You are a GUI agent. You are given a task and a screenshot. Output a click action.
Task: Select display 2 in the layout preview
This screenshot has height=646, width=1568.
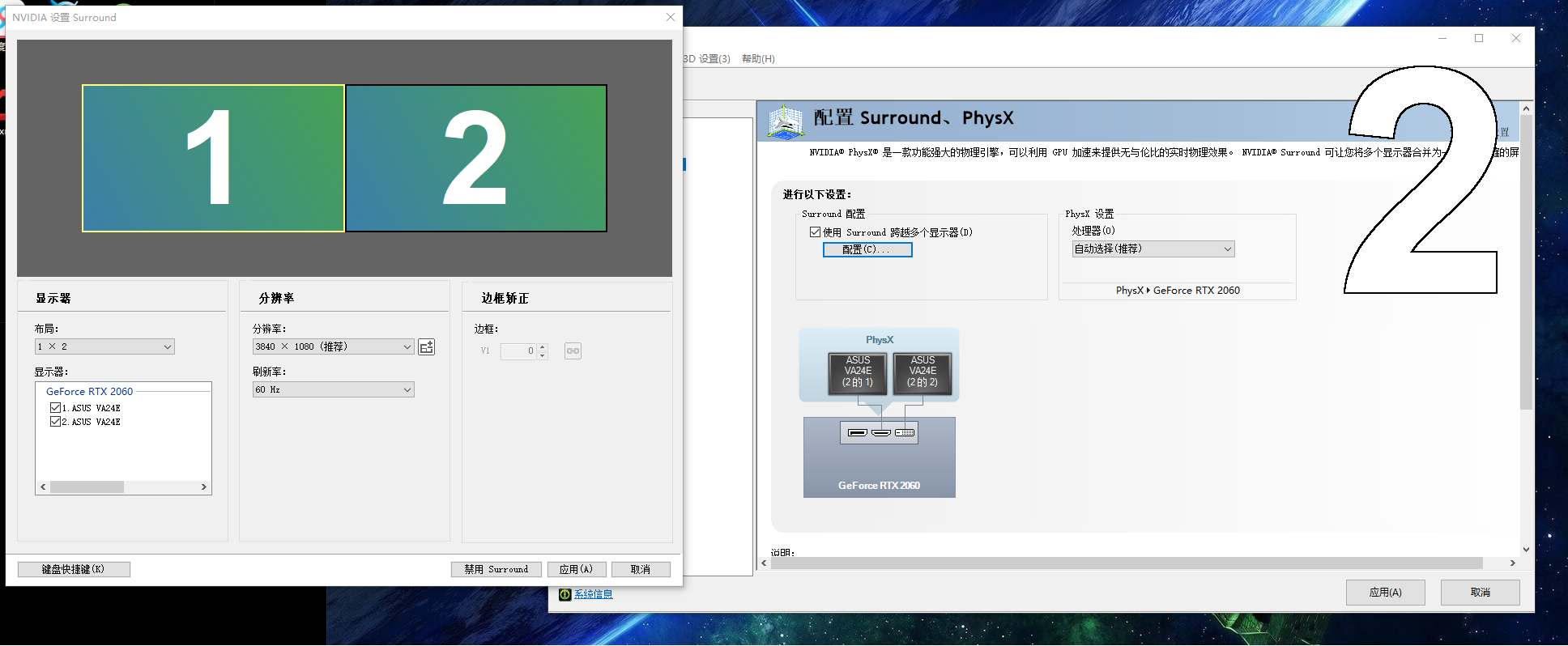476,158
